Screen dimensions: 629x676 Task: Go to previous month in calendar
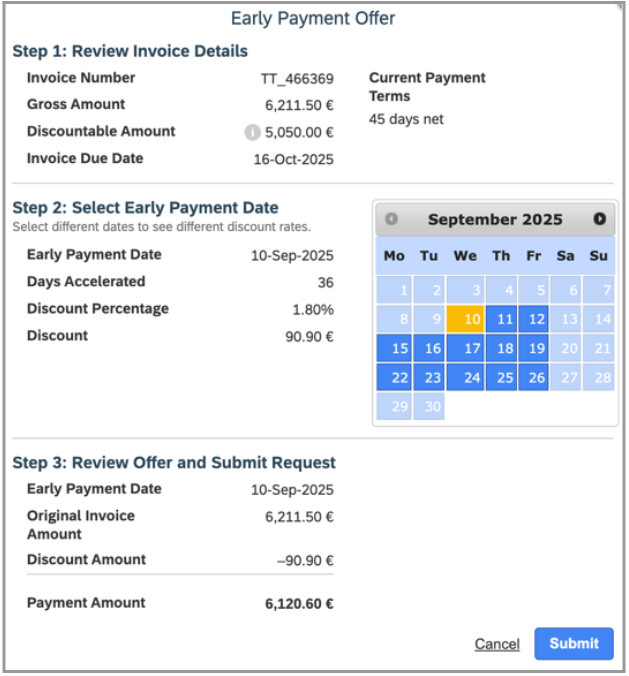click(x=391, y=219)
